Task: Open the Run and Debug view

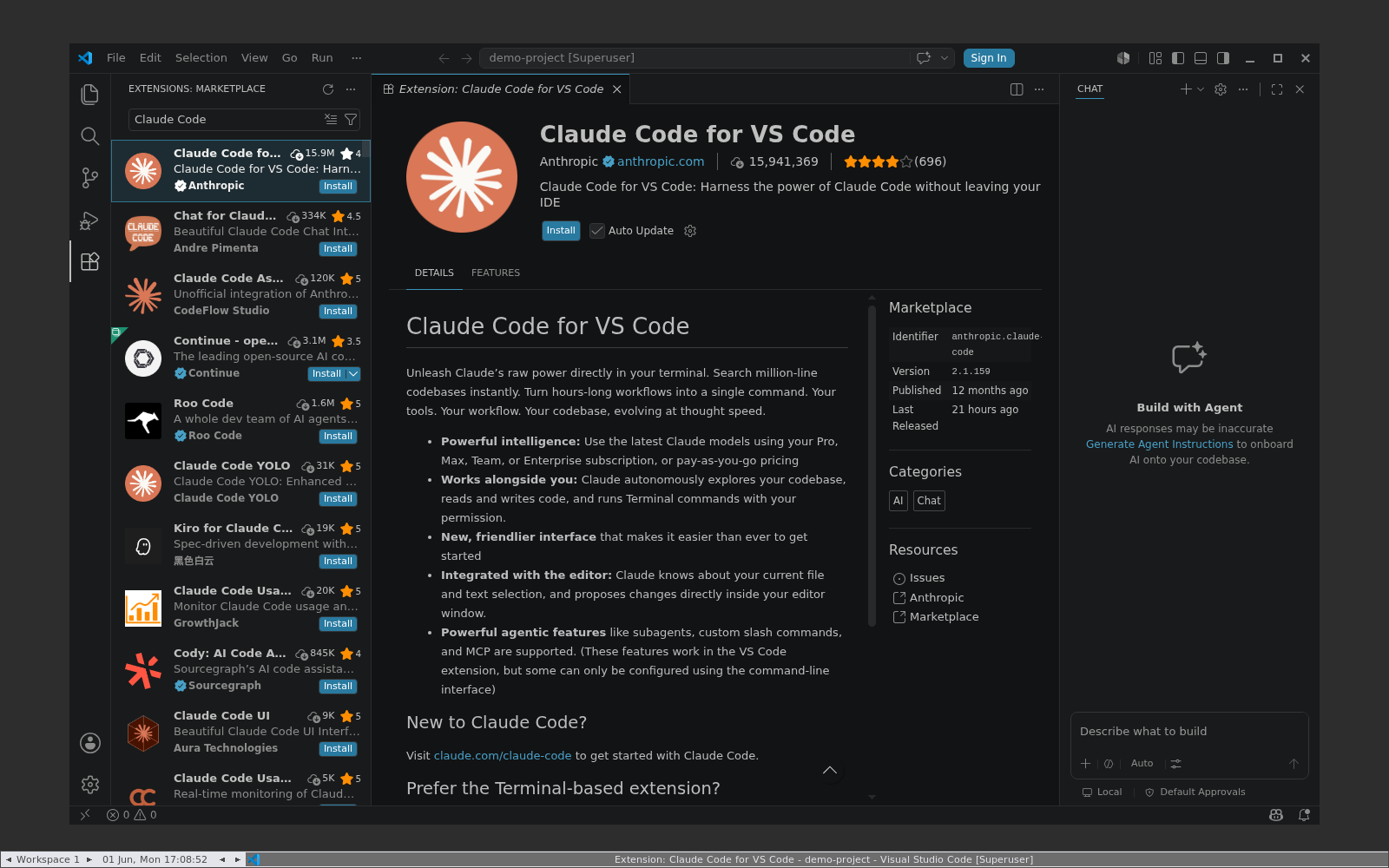Action: 89,220
